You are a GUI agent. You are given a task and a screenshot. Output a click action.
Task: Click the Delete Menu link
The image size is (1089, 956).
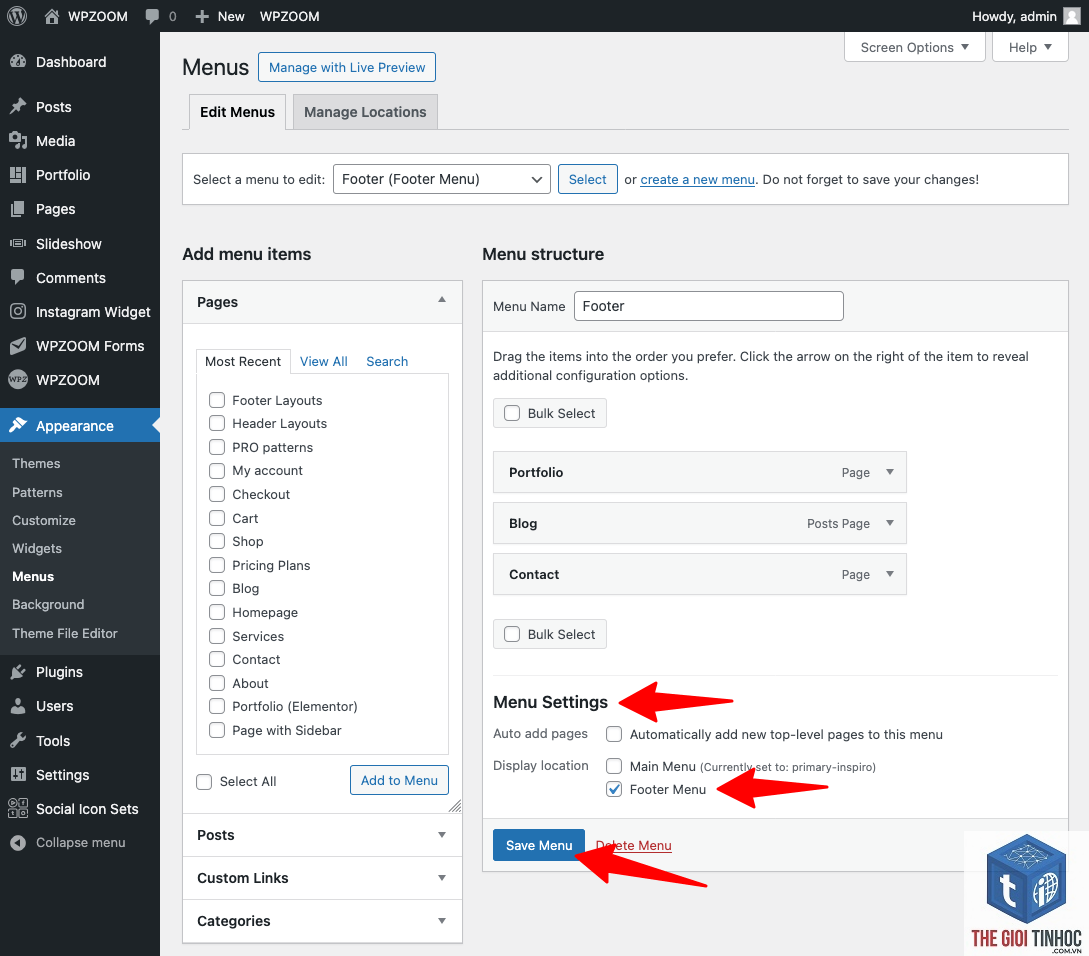point(633,846)
